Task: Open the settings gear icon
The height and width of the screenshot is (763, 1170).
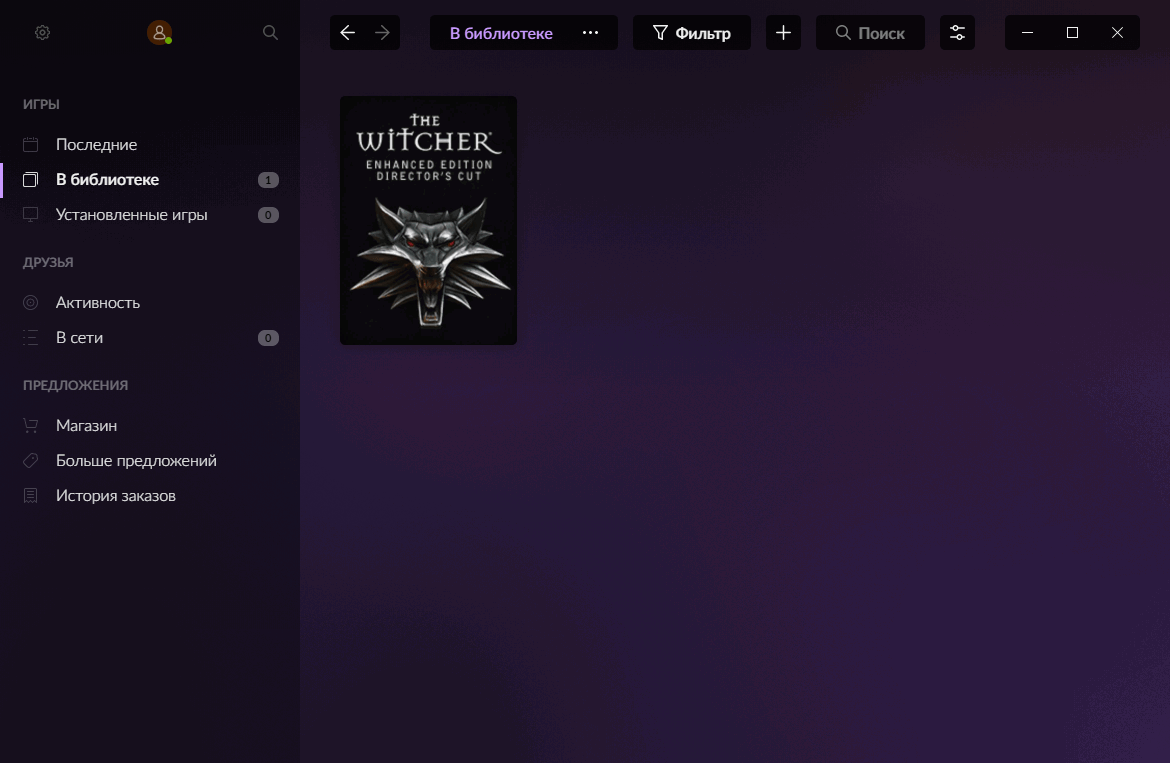Action: coord(42,32)
